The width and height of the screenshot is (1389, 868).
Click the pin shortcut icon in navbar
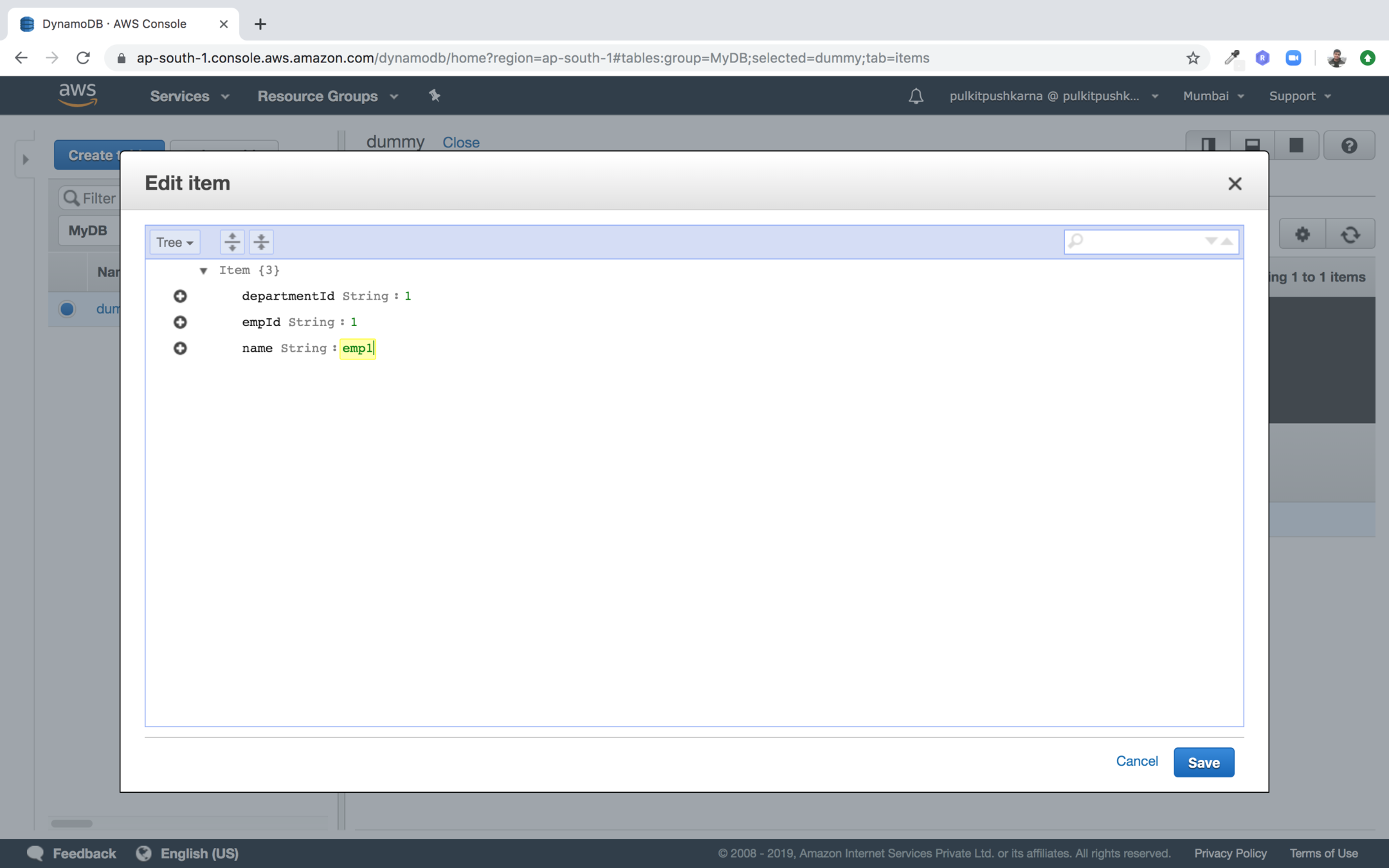point(435,96)
